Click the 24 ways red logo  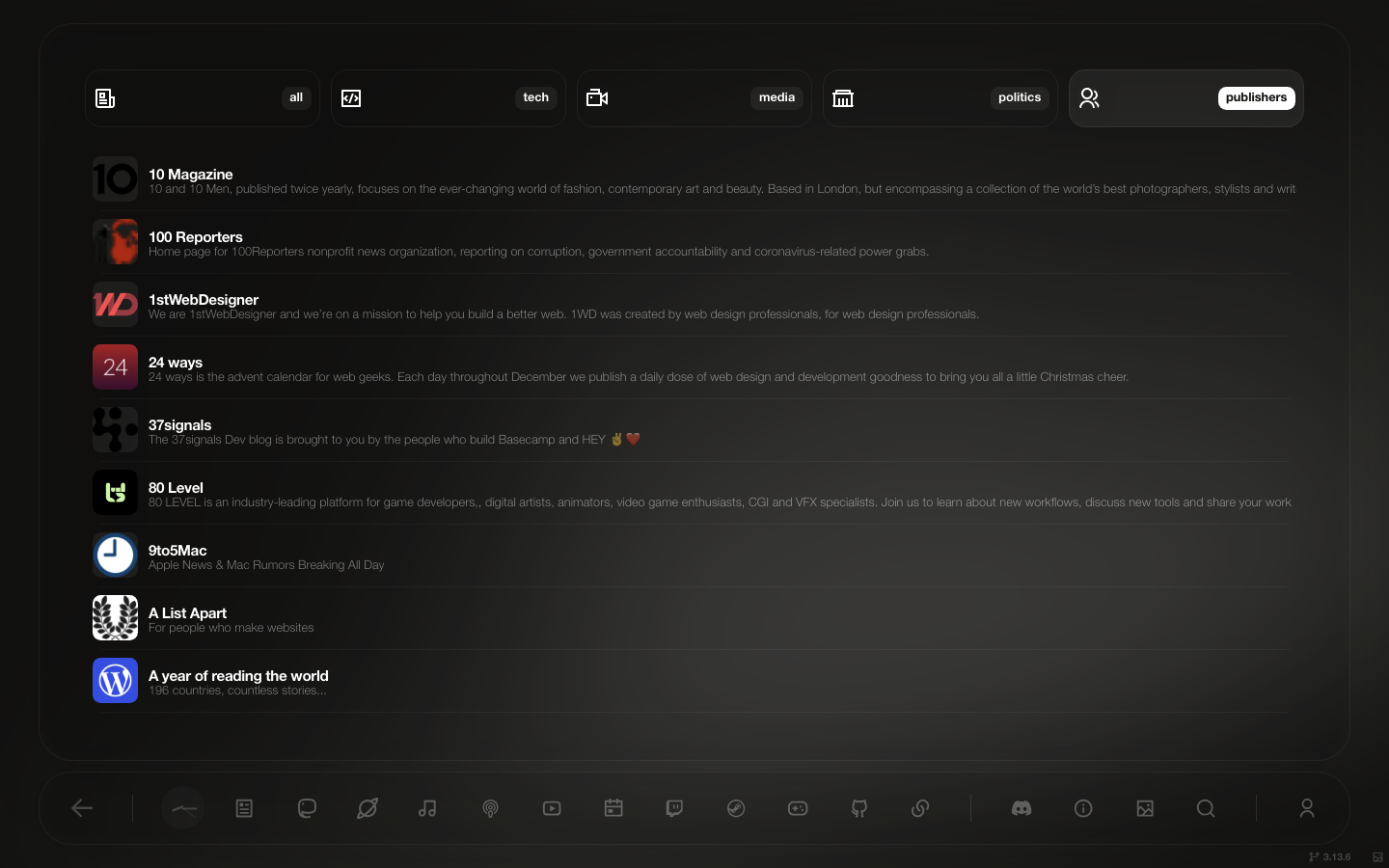pyautogui.click(x=115, y=367)
